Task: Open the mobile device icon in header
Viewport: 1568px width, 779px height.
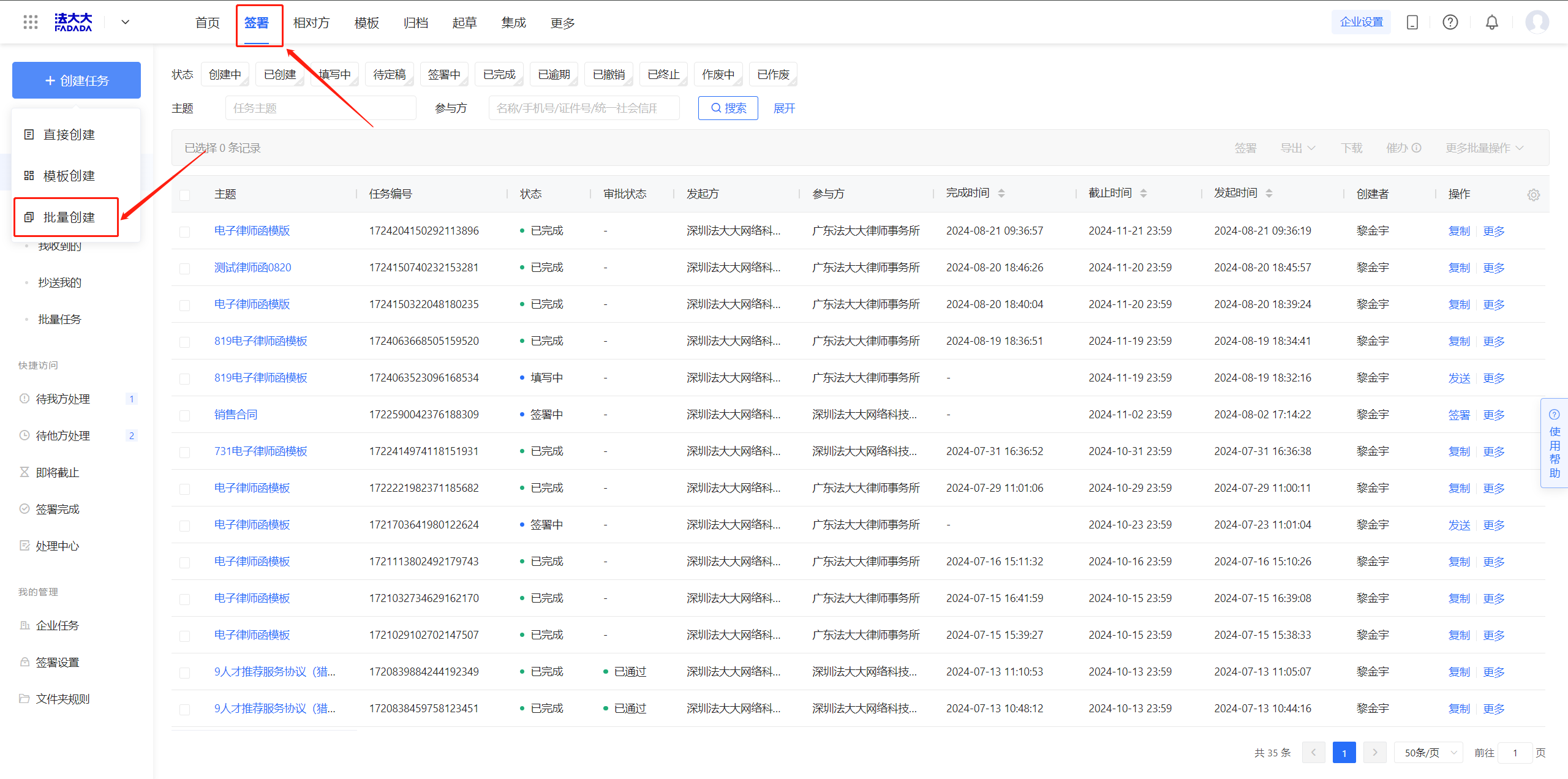Action: [1412, 23]
